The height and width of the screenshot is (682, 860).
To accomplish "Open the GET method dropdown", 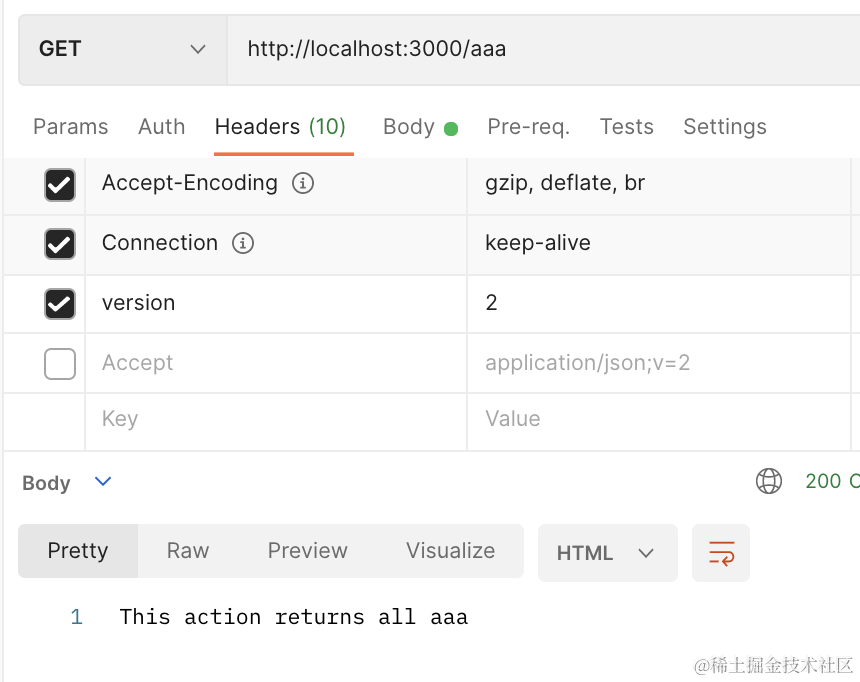I will pyautogui.click(x=122, y=49).
